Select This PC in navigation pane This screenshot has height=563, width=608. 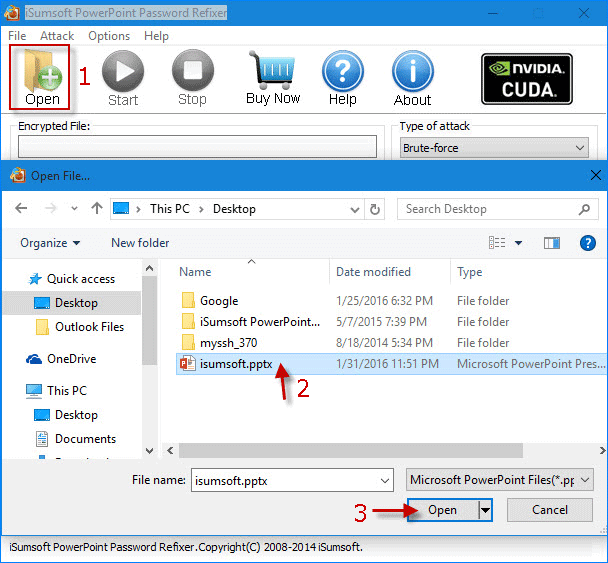56,390
